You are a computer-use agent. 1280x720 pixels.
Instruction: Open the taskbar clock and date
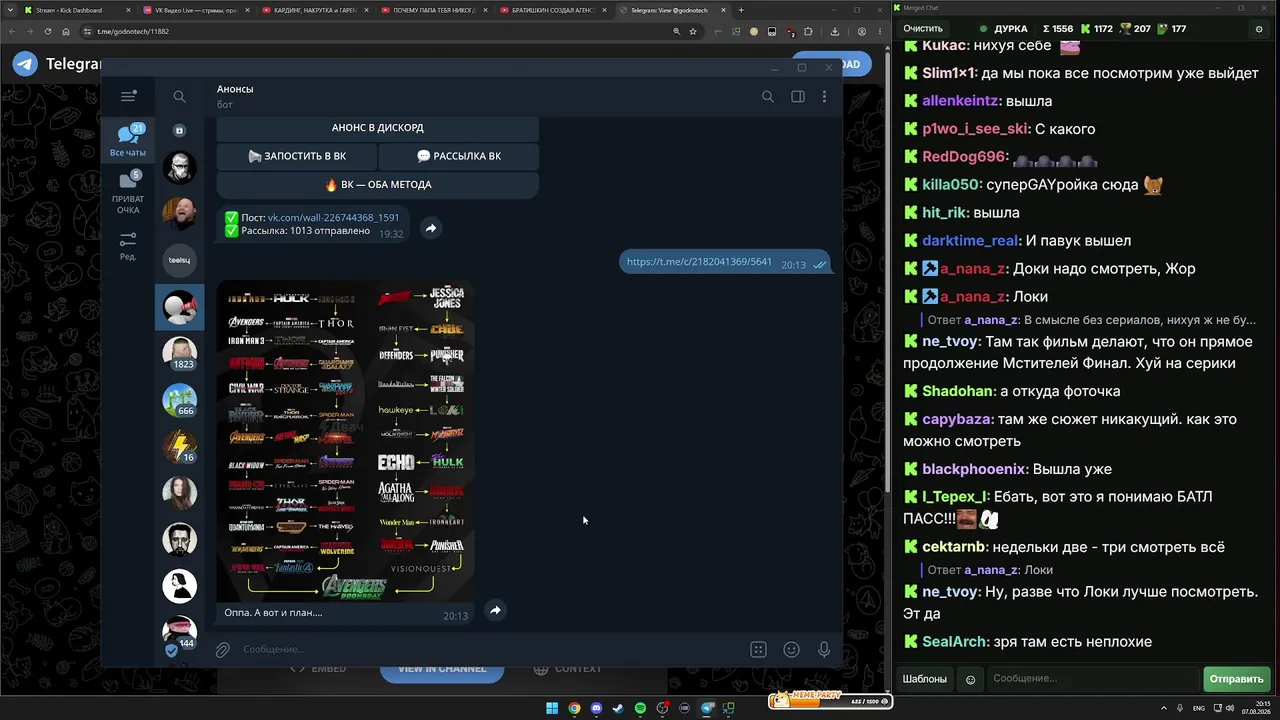click(1258, 709)
